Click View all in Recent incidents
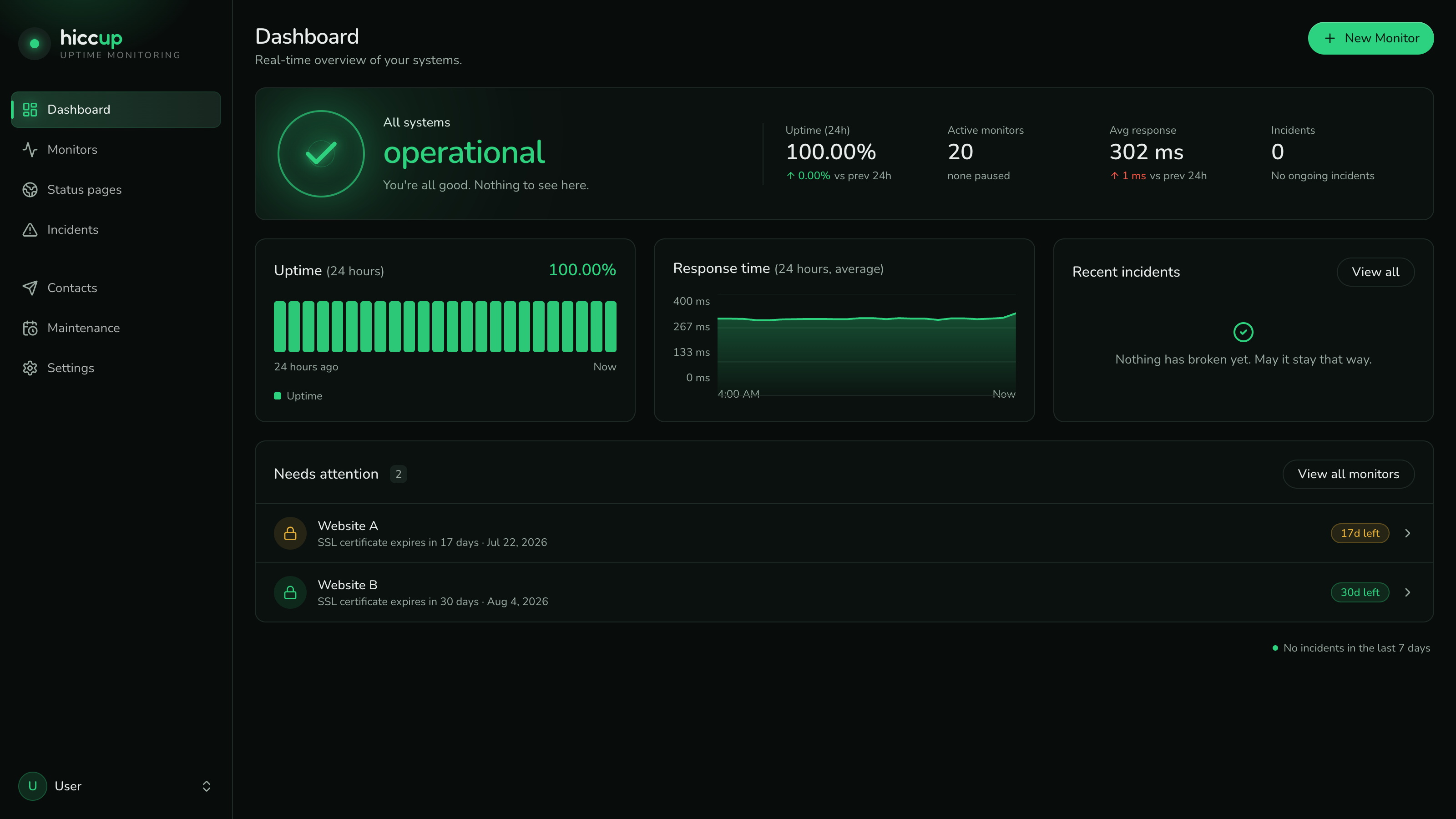Viewport: 1456px width, 819px height. point(1375,273)
